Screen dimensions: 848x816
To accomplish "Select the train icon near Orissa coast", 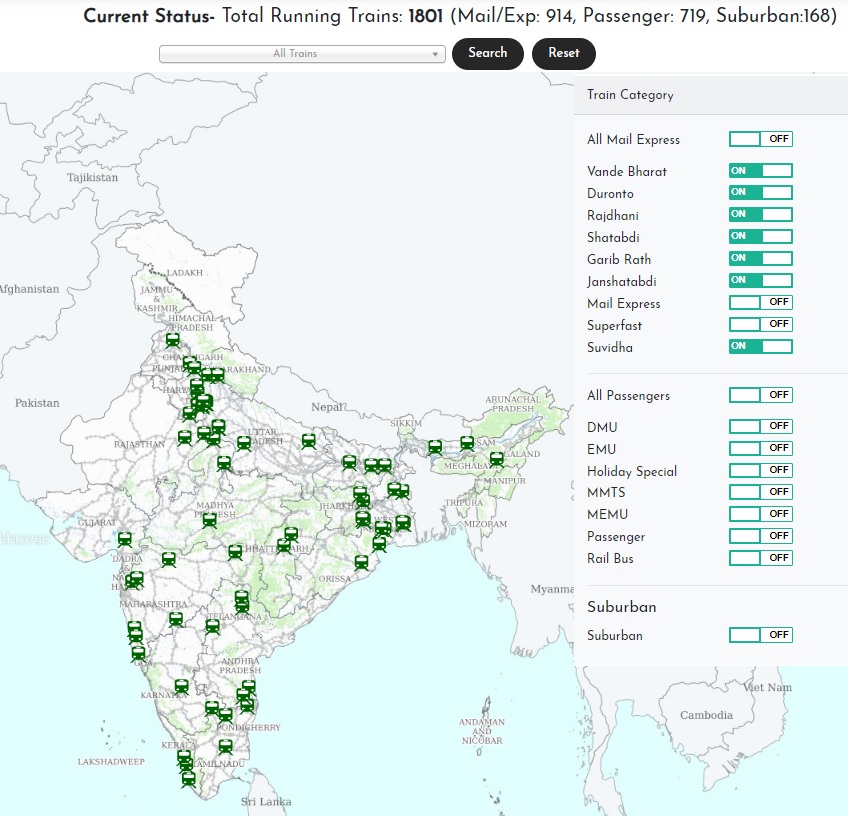I will [361, 563].
